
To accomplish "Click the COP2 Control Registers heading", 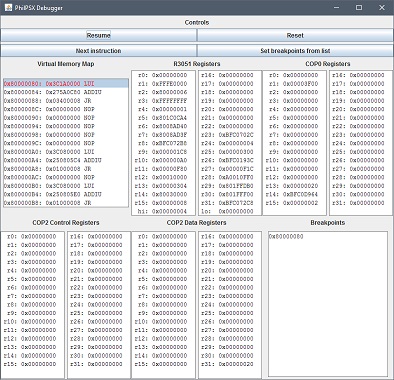I will (x=66, y=222).
